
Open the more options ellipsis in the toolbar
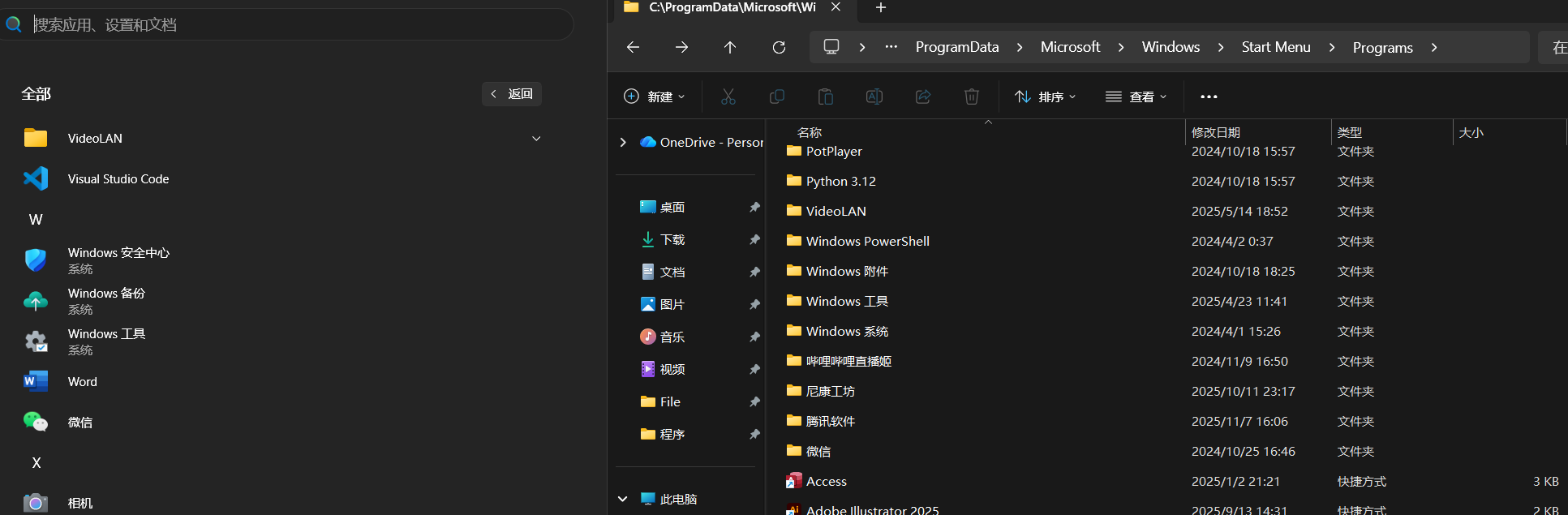tap(1209, 97)
